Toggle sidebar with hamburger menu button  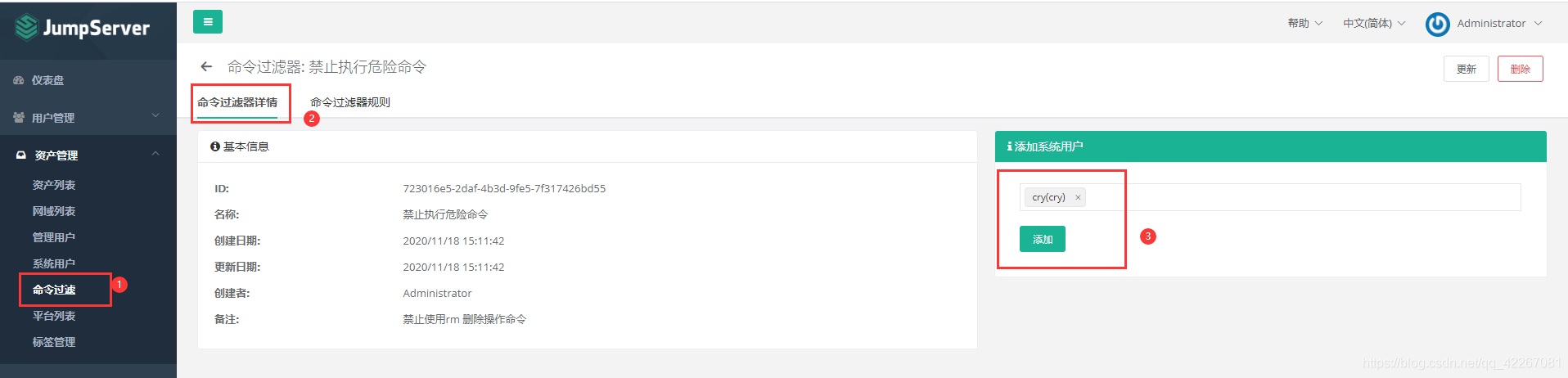pos(208,22)
